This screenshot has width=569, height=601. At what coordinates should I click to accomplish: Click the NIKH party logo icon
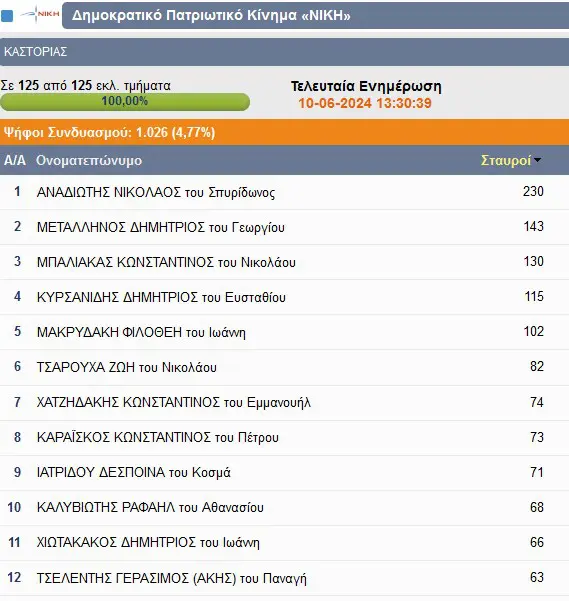[40, 15]
